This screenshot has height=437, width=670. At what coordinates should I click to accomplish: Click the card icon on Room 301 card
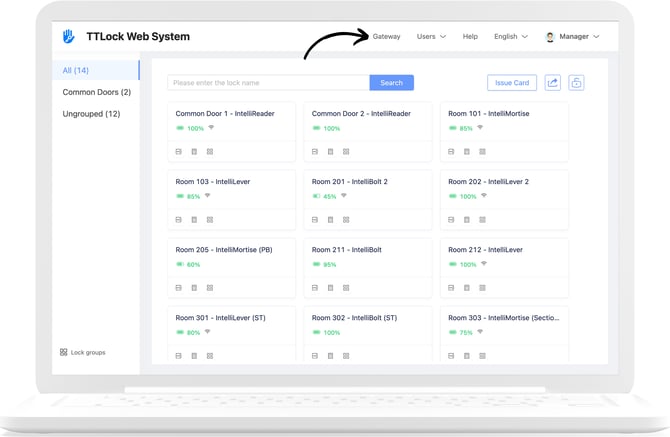click(179, 356)
